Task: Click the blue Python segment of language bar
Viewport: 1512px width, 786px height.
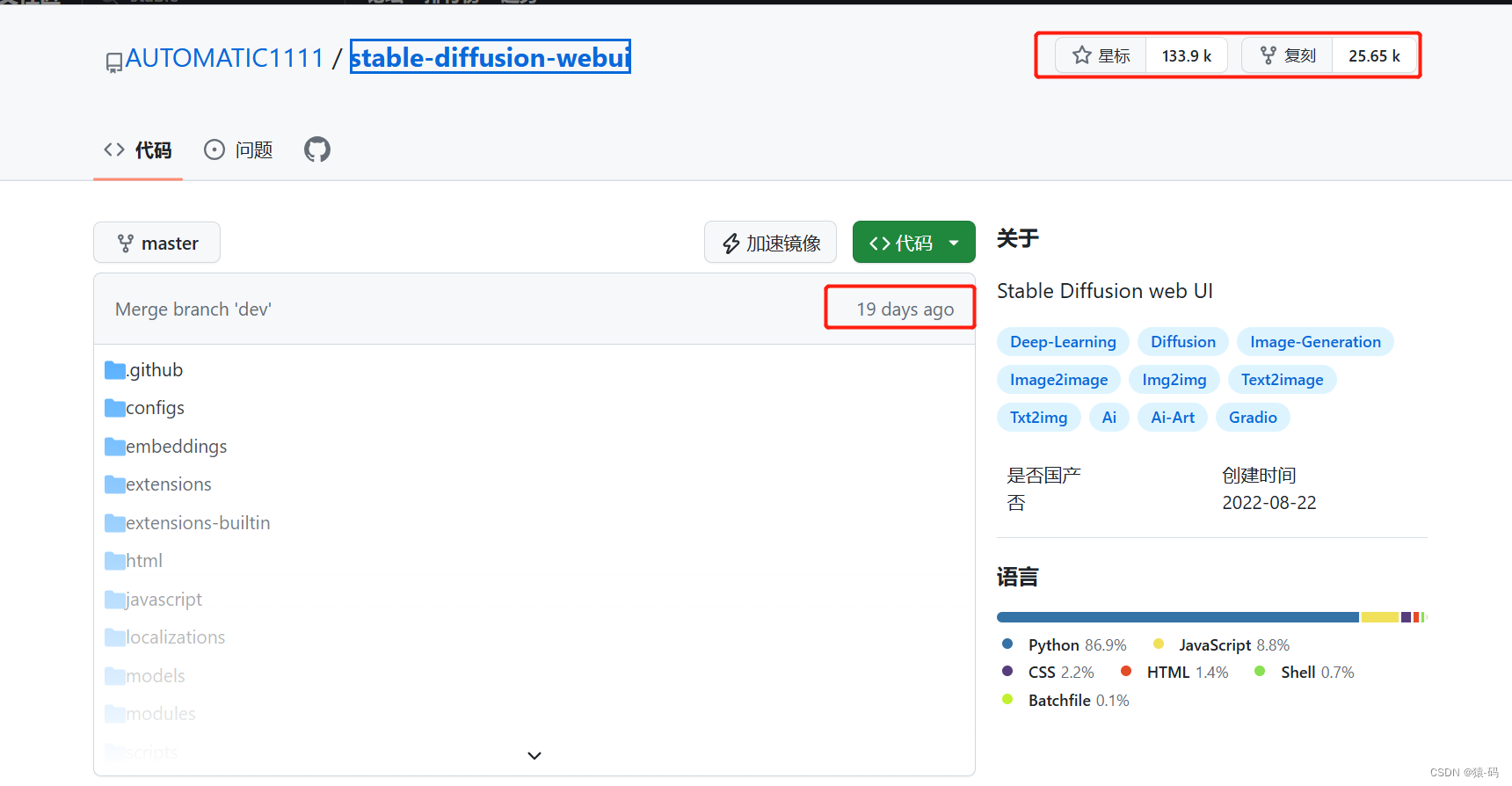Action: [1178, 617]
